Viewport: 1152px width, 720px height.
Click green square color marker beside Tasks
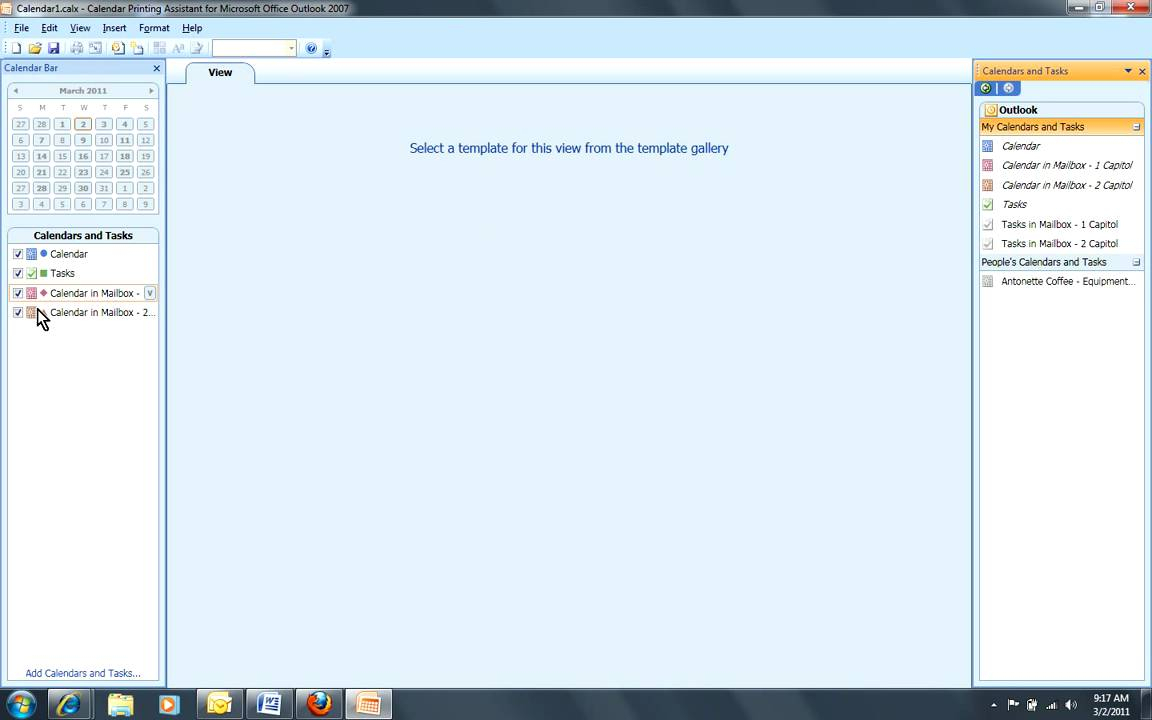(x=43, y=273)
